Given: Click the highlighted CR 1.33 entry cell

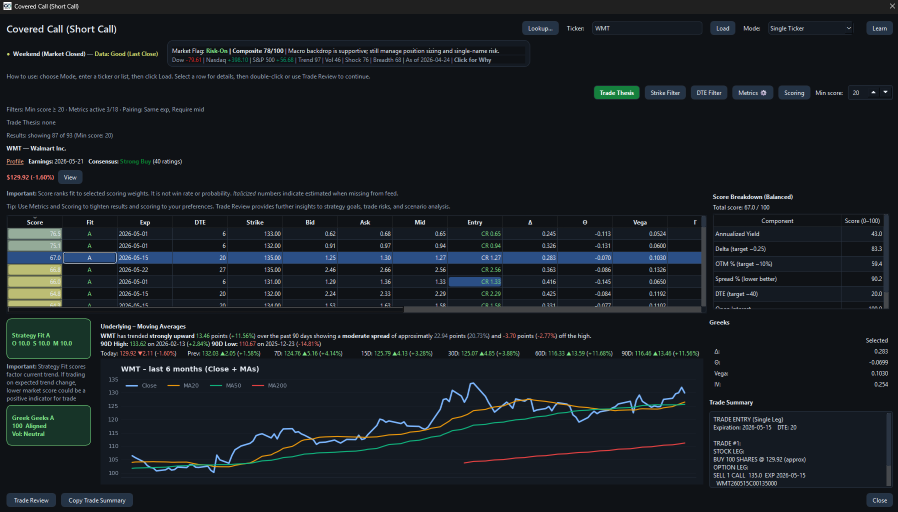Looking at the screenshot, I should tap(475, 282).
